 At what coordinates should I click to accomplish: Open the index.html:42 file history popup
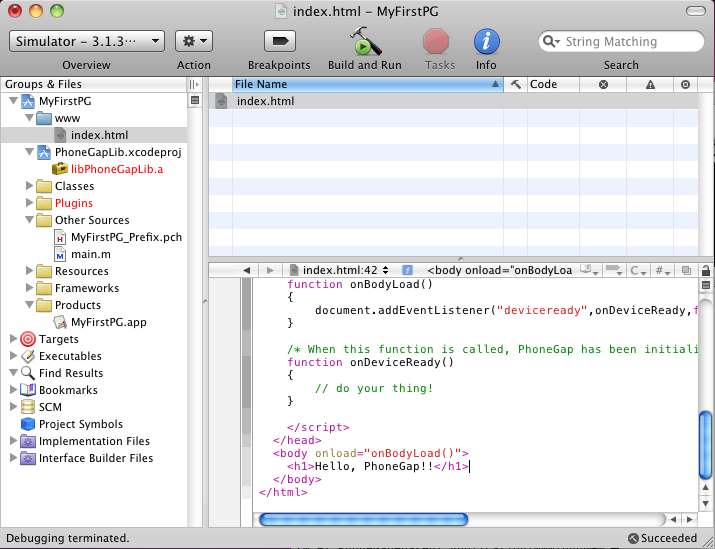coord(340,270)
